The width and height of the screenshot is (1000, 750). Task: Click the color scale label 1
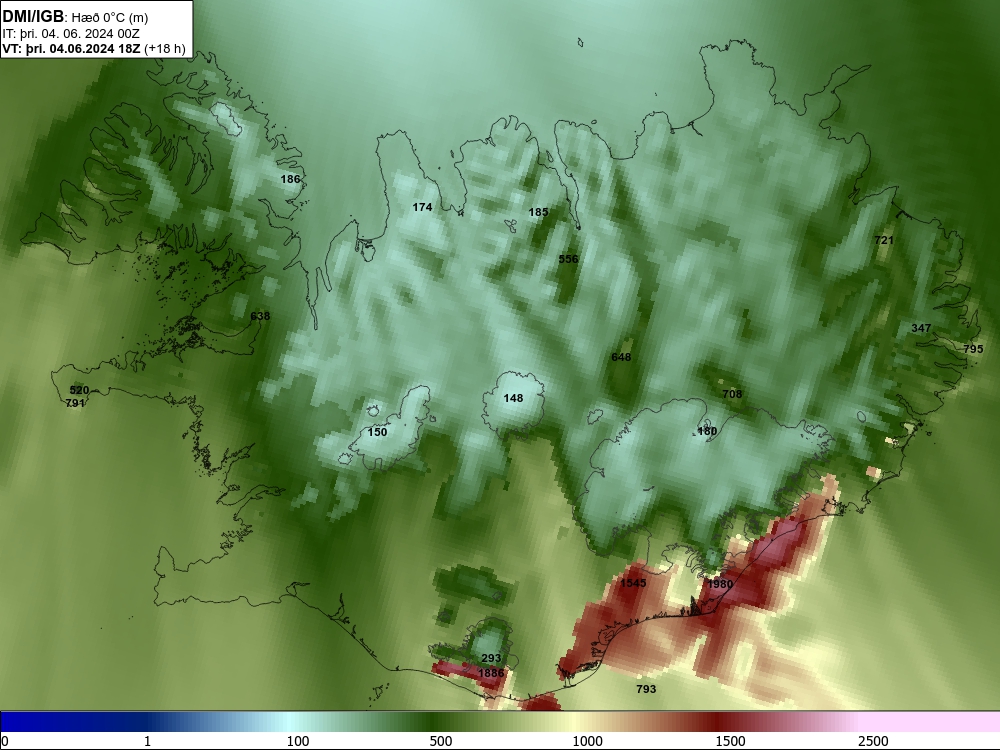(x=147, y=741)
